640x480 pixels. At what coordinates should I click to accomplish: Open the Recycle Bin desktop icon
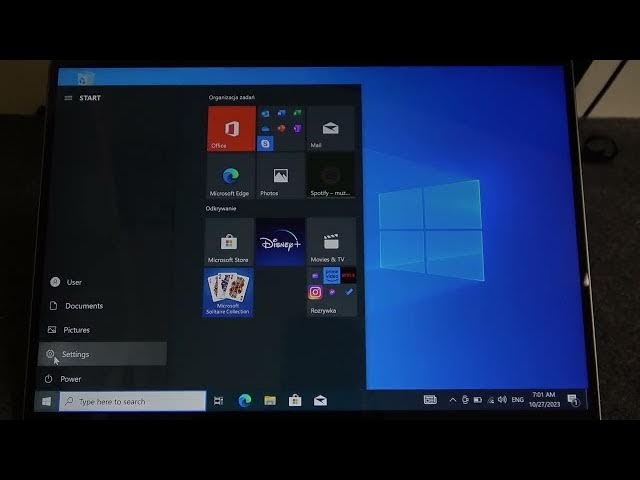pos(86,78)
